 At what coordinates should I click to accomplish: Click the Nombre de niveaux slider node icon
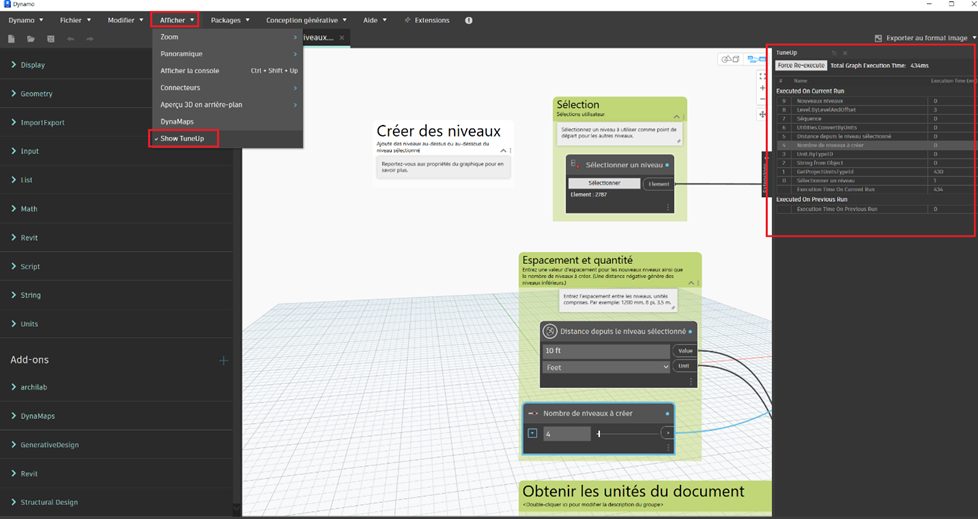pyautogui.click(x=533, y=413)
